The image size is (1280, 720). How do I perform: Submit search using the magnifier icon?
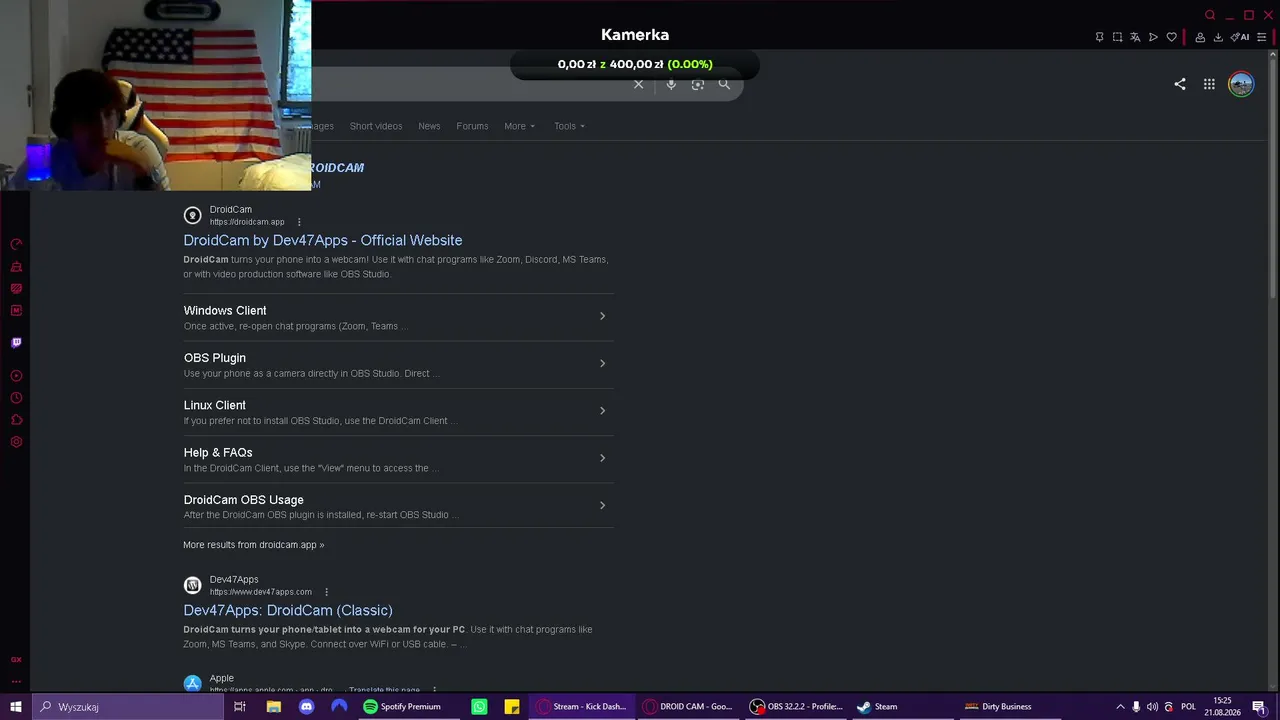click(724, 84)
